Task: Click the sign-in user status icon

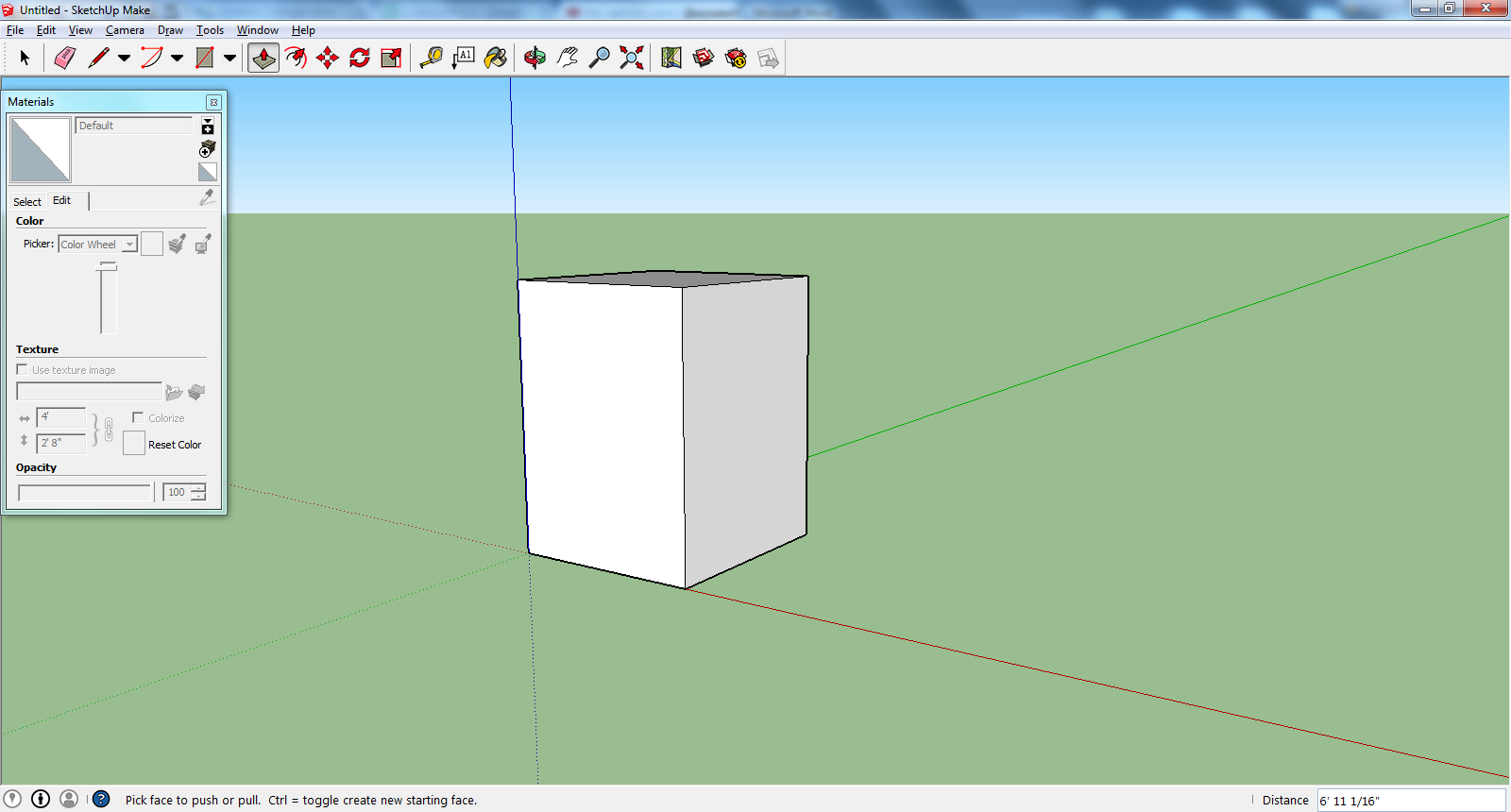Action: pos(69,799)
